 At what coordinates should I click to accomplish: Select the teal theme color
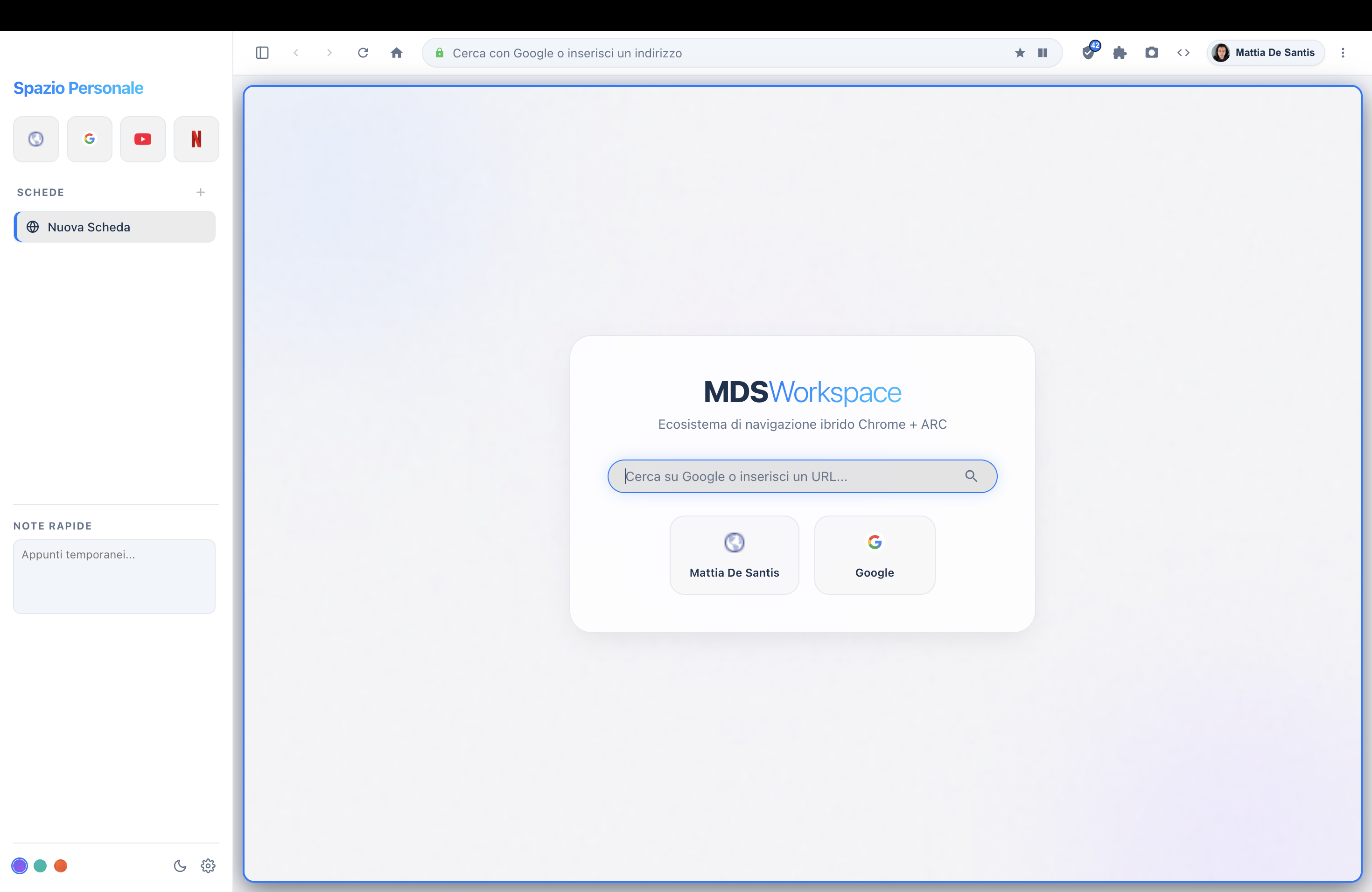(40, 865)
